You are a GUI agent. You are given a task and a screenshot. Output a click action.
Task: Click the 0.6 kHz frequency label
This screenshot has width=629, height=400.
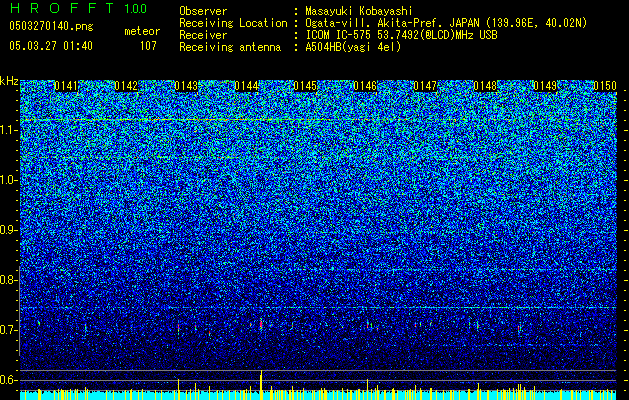tap(8, 380)
